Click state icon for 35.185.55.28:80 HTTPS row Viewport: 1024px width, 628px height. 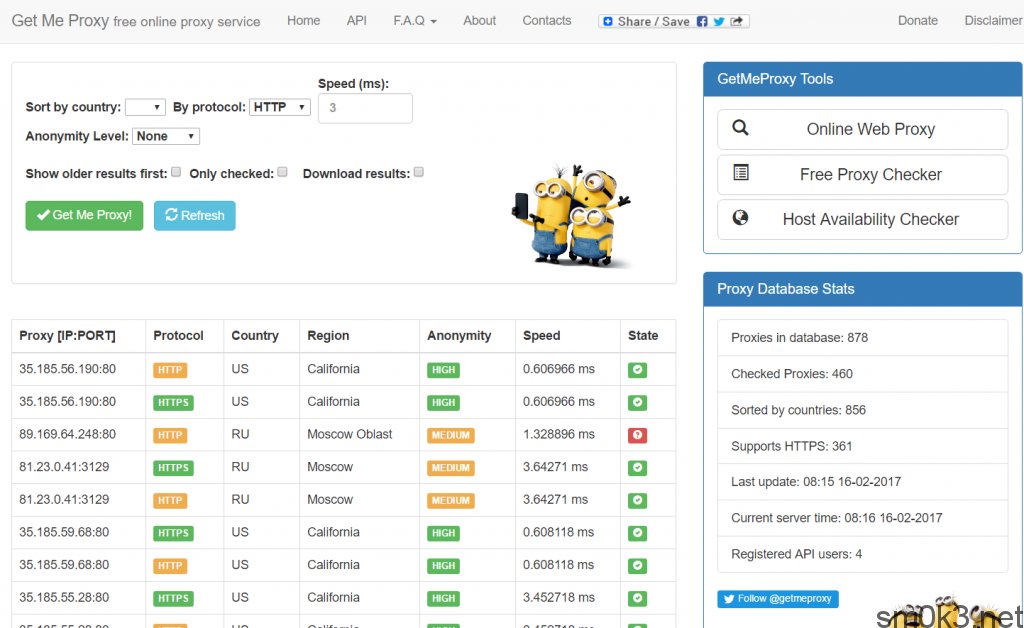click(637, 598)
